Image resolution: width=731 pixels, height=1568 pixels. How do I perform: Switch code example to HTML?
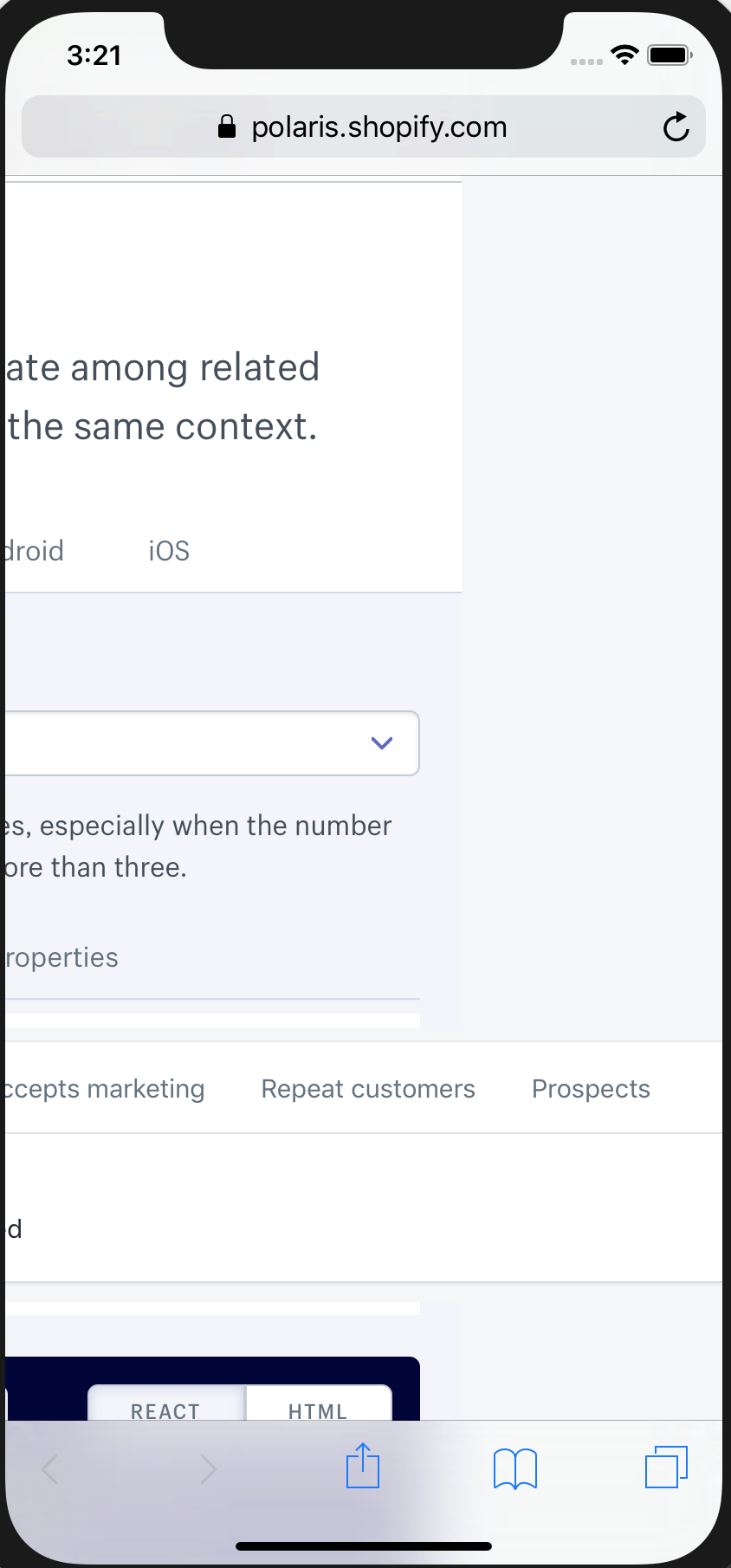click(318, 1409)
